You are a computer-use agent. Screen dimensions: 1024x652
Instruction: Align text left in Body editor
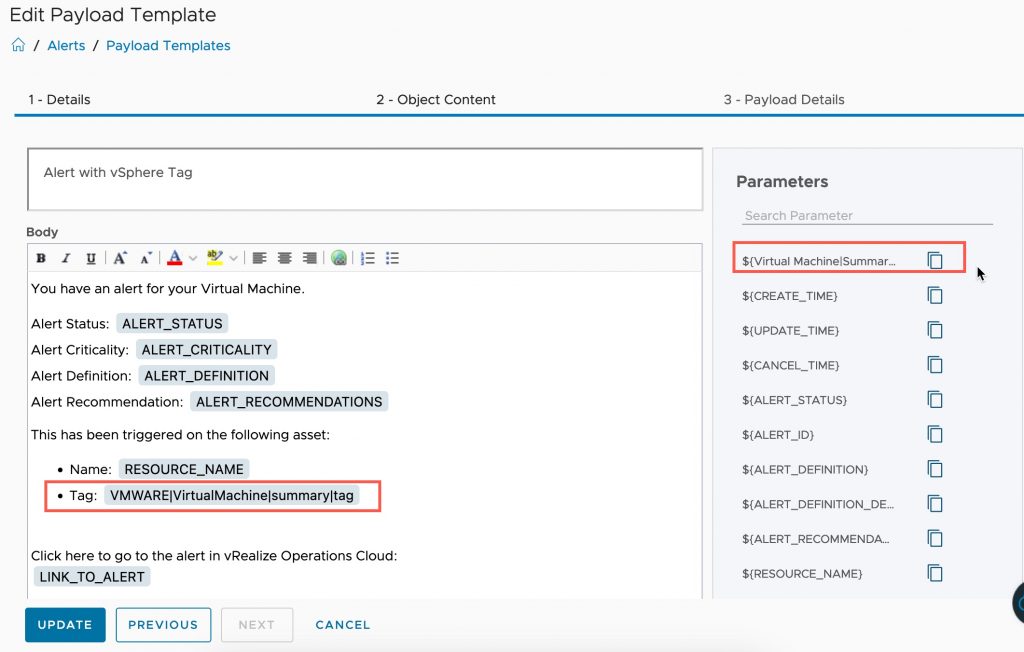click(x=259, y=258)
